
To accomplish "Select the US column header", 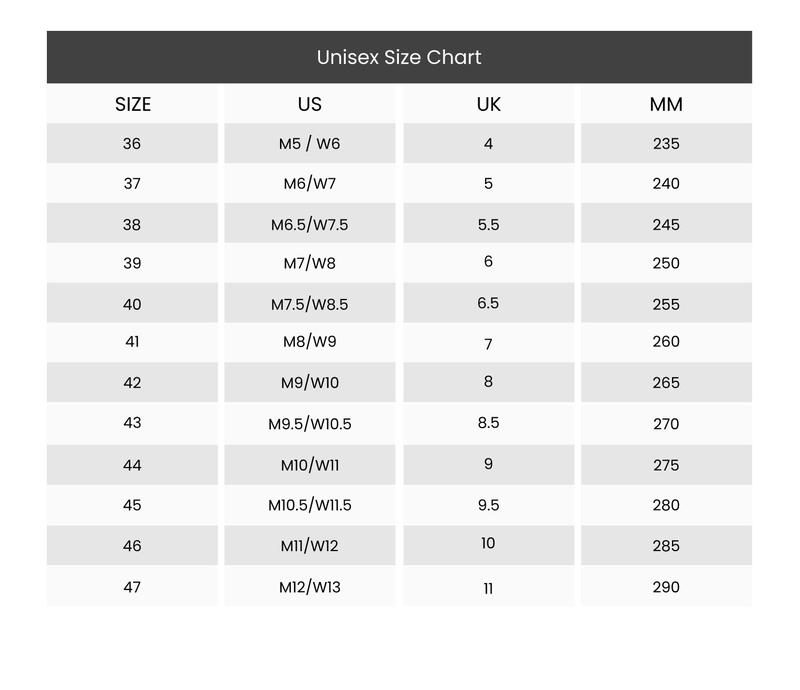I will click(x=310, y=104).
